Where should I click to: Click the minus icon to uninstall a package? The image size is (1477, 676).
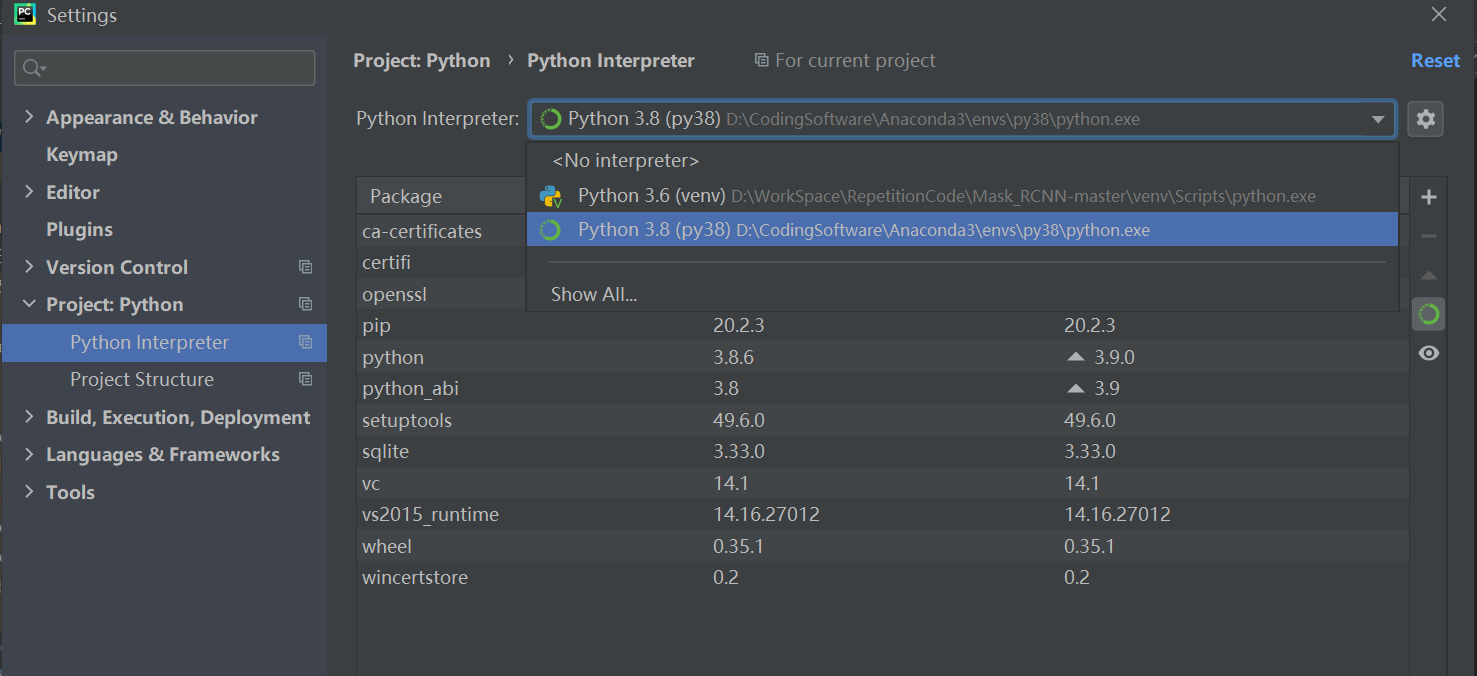pos(1429,236)
